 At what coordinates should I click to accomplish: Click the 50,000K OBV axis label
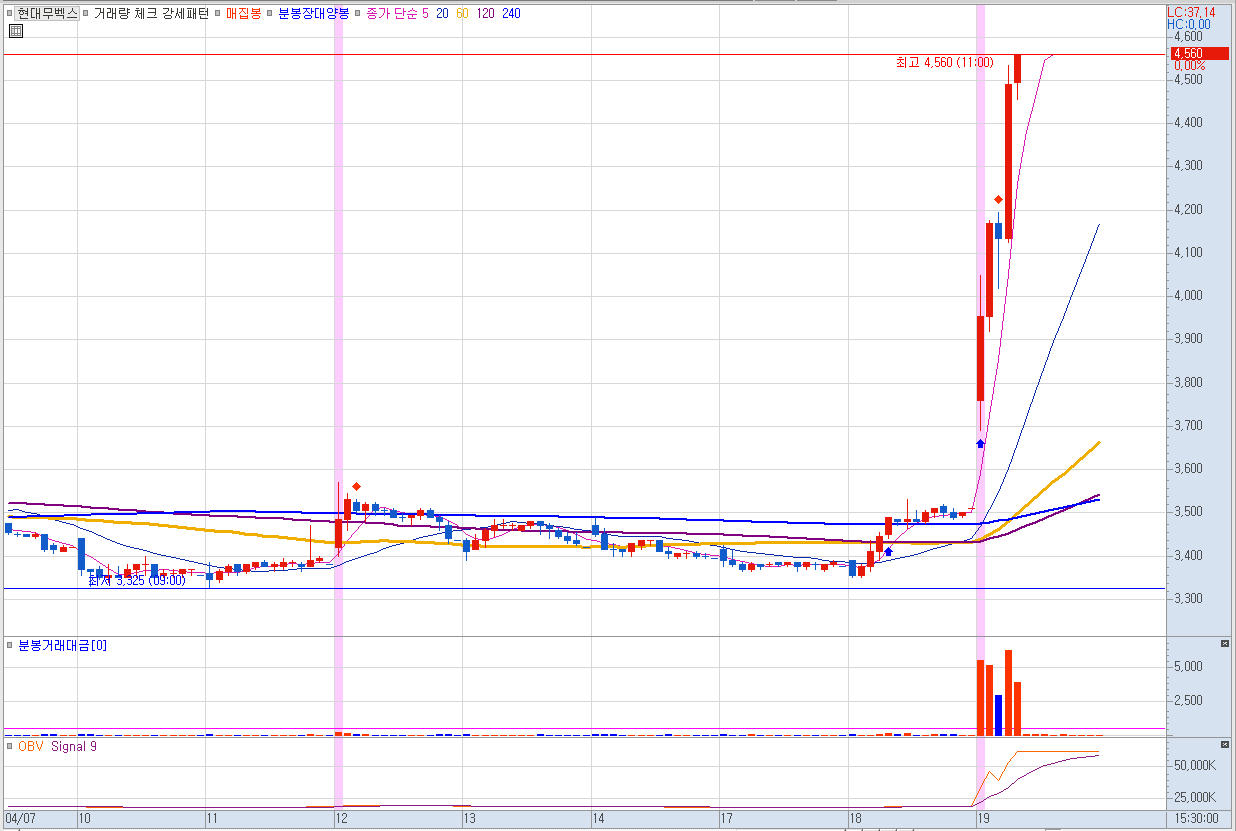click(x=1194, y=766)
